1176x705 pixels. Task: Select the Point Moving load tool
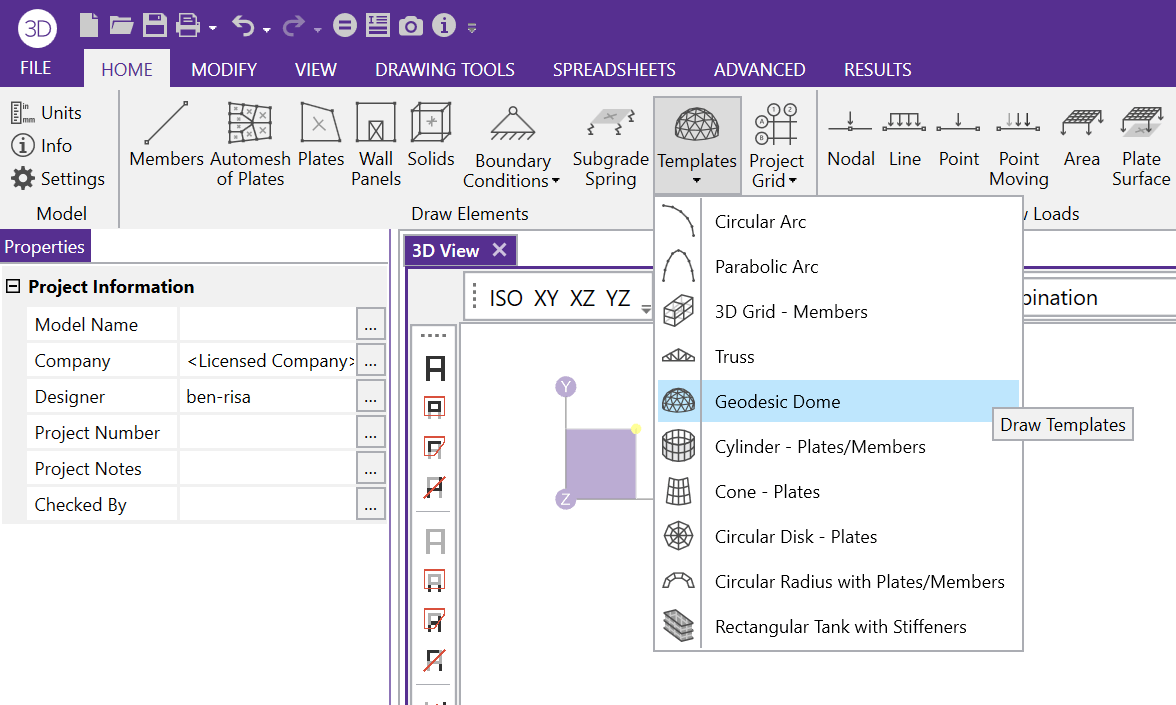1018,144
